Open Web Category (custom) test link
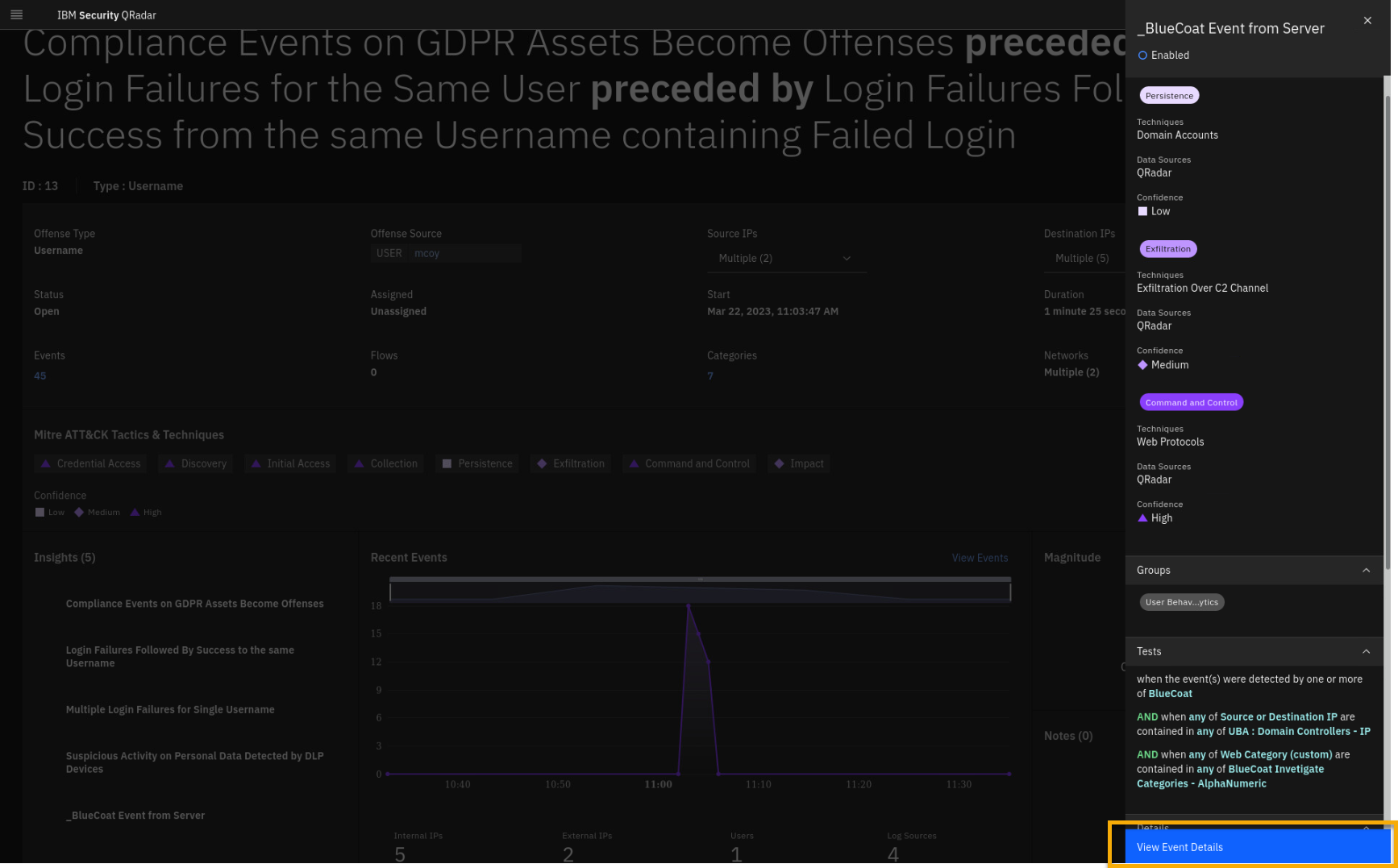The width and height of the screenshot is (1398, 868). [1275, 754]
